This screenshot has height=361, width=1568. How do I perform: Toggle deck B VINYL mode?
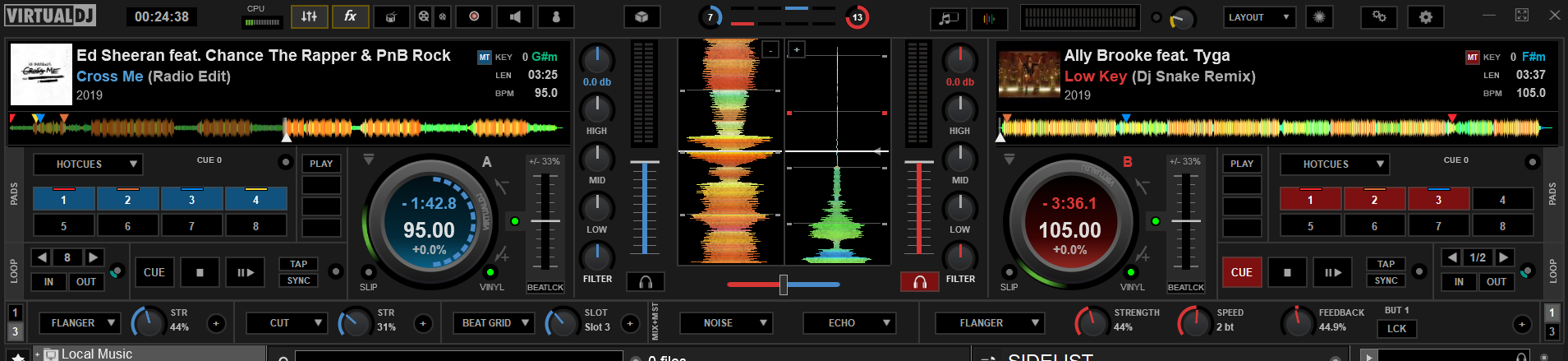[1131, 272]
